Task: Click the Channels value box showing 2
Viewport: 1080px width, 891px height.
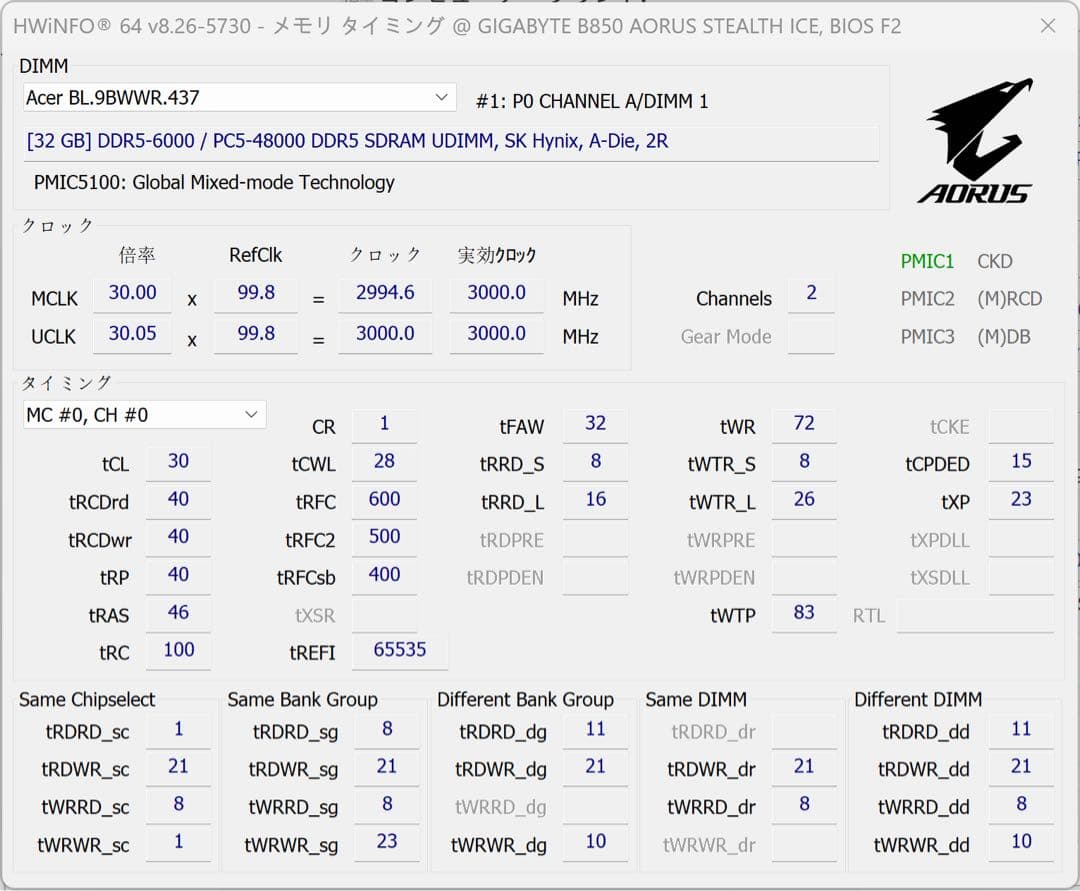Action: tap(811, 292)
